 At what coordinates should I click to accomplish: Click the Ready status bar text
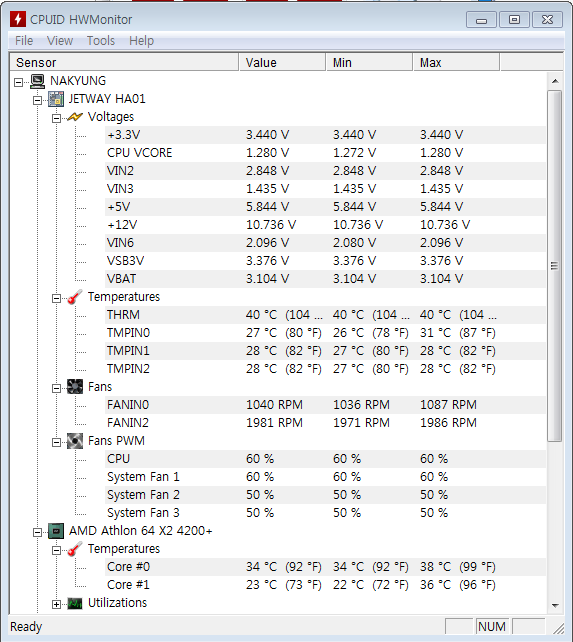[x=26, y=627]
